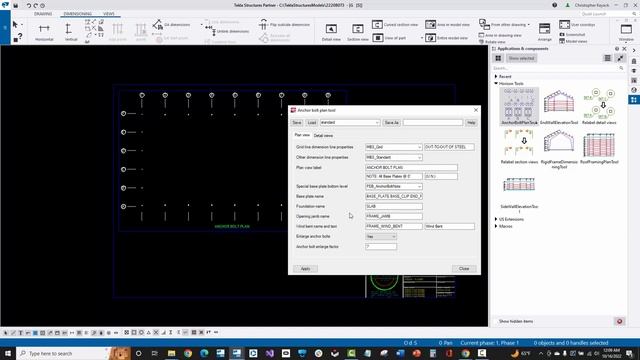Switch to the Plan view tab
This screenshot has height=360, width=640.
tap(302, 135)
